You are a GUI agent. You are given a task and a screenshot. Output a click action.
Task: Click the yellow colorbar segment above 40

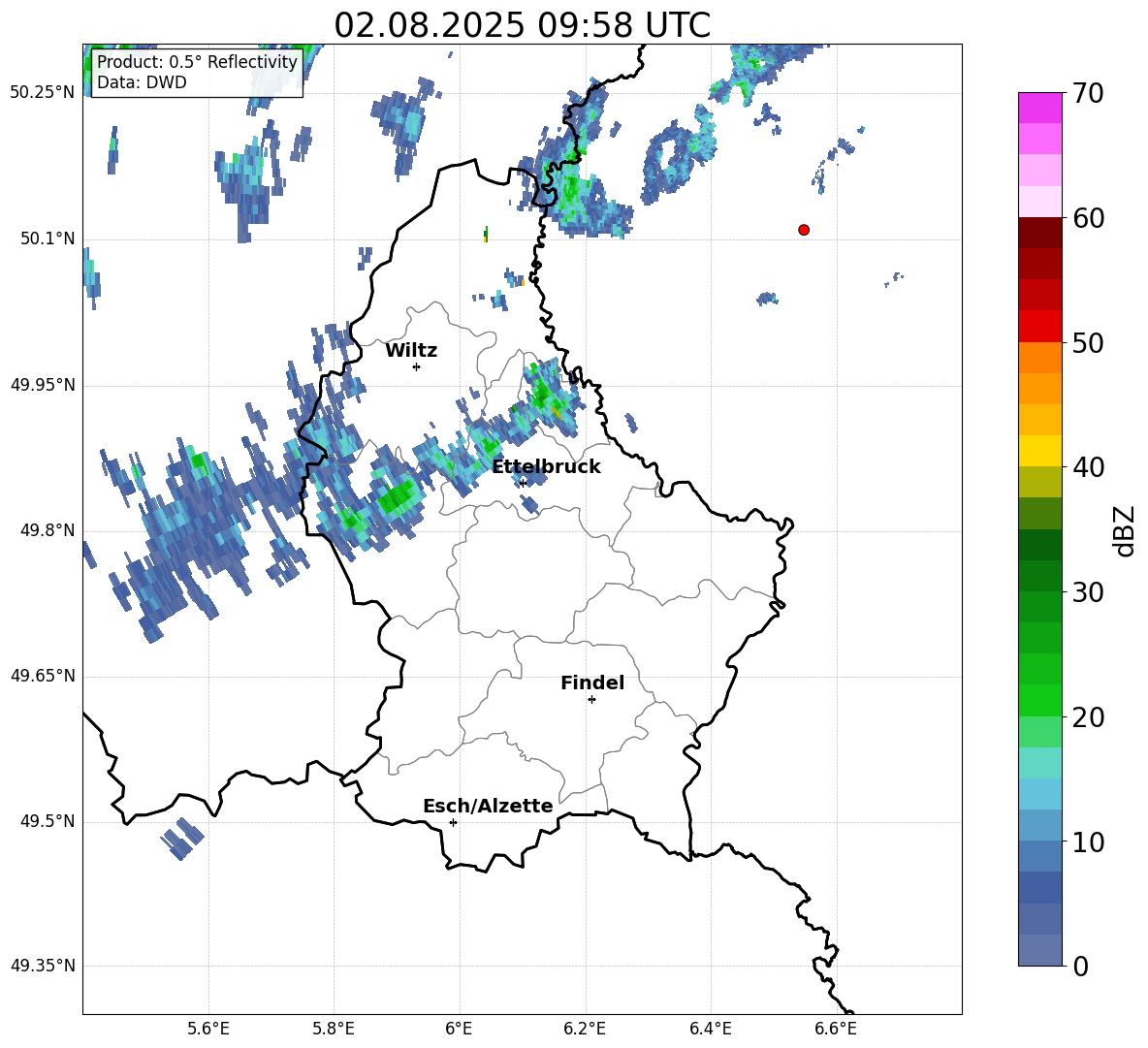click(x=1039, y=452)
